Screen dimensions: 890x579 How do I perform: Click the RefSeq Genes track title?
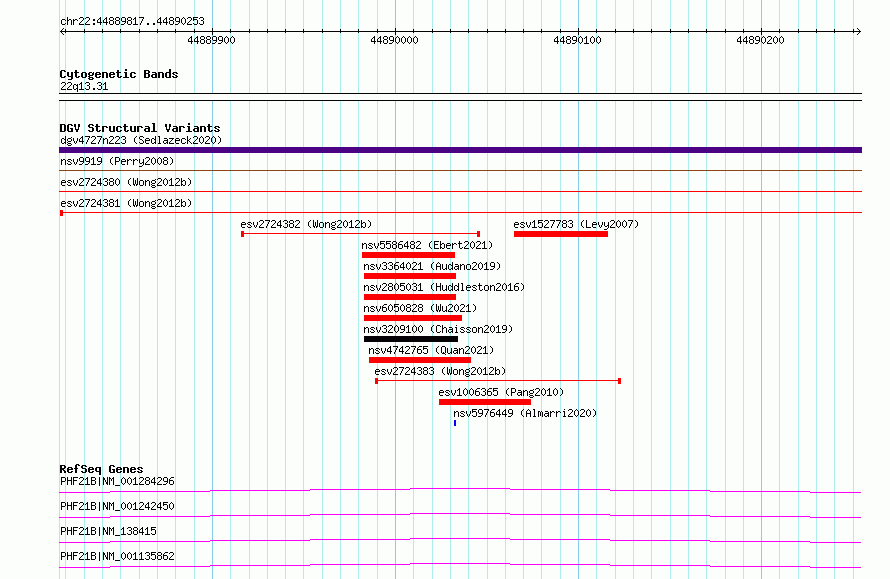pyautogui.click(x=101, y=469)
